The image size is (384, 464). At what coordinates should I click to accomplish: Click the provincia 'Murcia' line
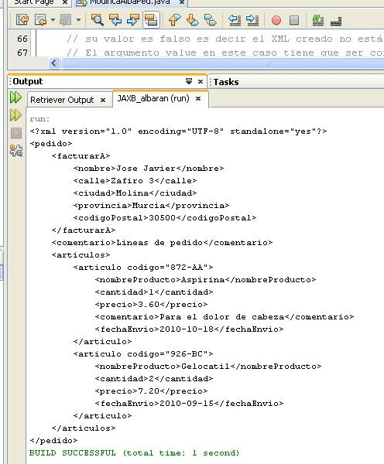pyautogui.click(x=151, y=205)
